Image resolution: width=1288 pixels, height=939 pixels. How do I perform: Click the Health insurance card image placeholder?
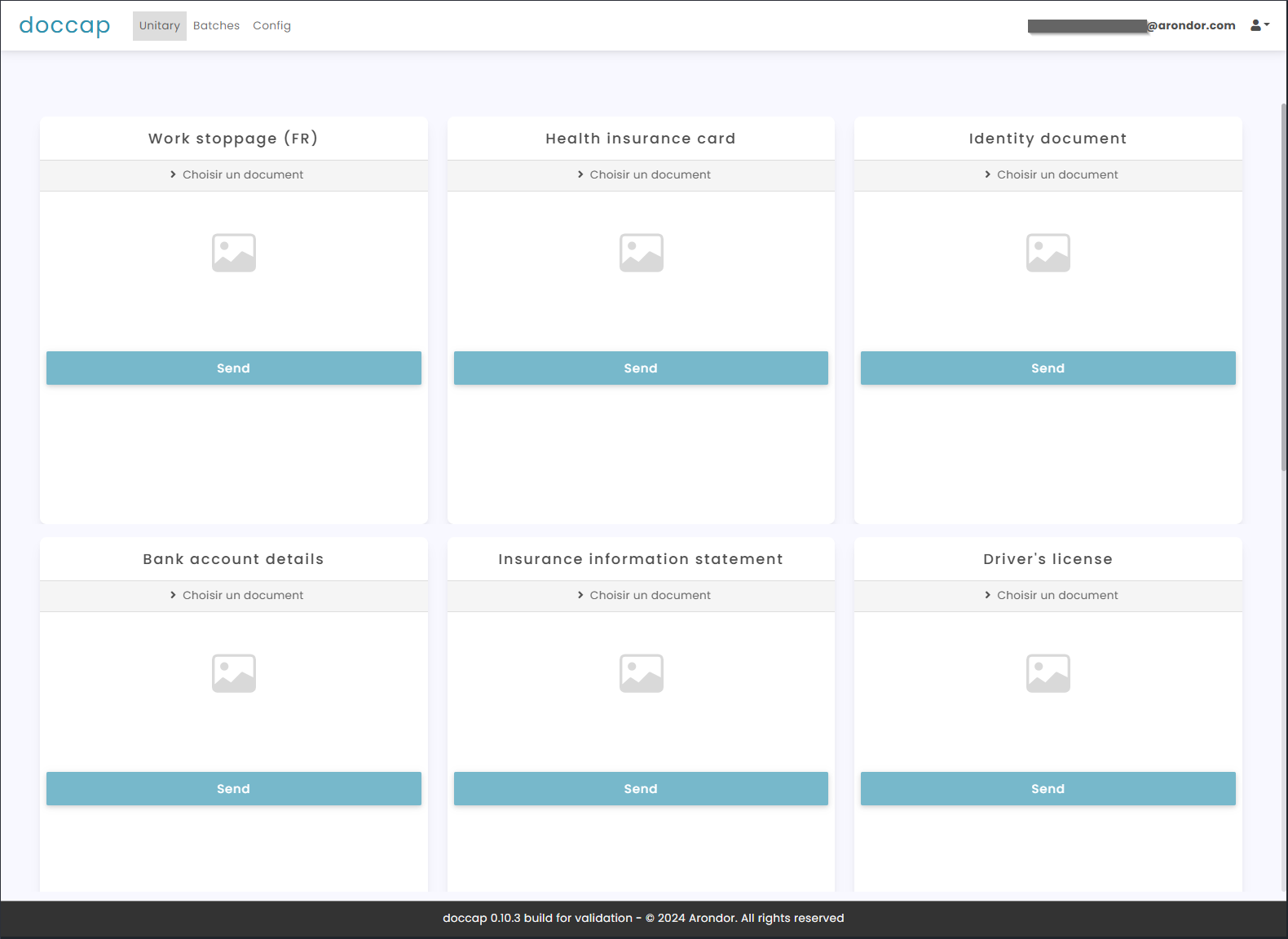pos(641,253)
